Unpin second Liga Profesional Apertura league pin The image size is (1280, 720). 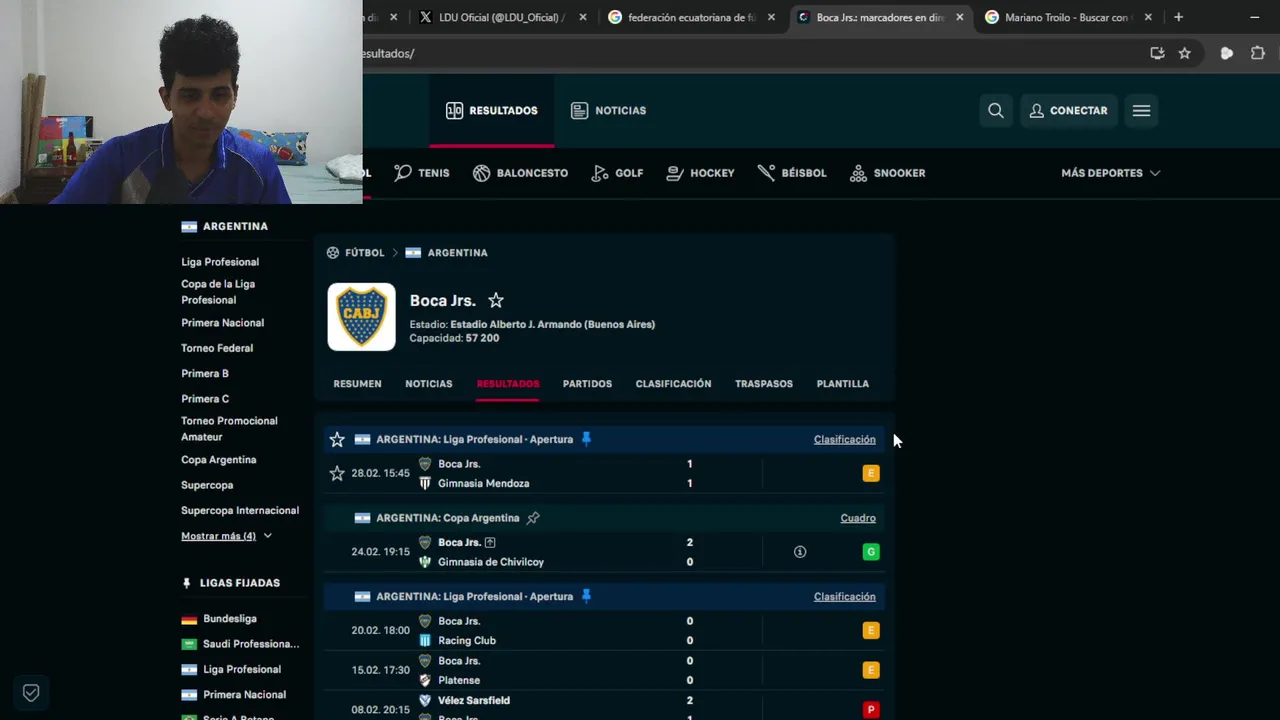click(x=586, y=596)
